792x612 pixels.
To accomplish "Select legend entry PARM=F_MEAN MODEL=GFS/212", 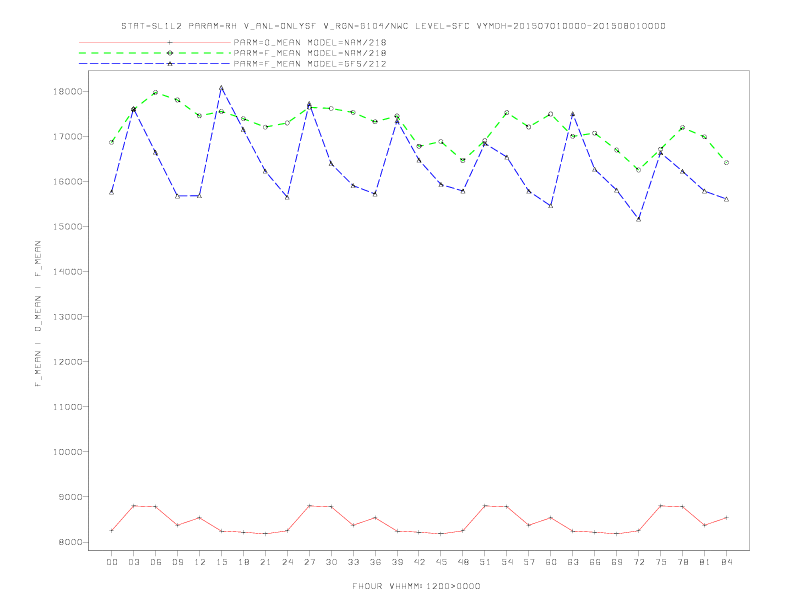I will (310, 64).
